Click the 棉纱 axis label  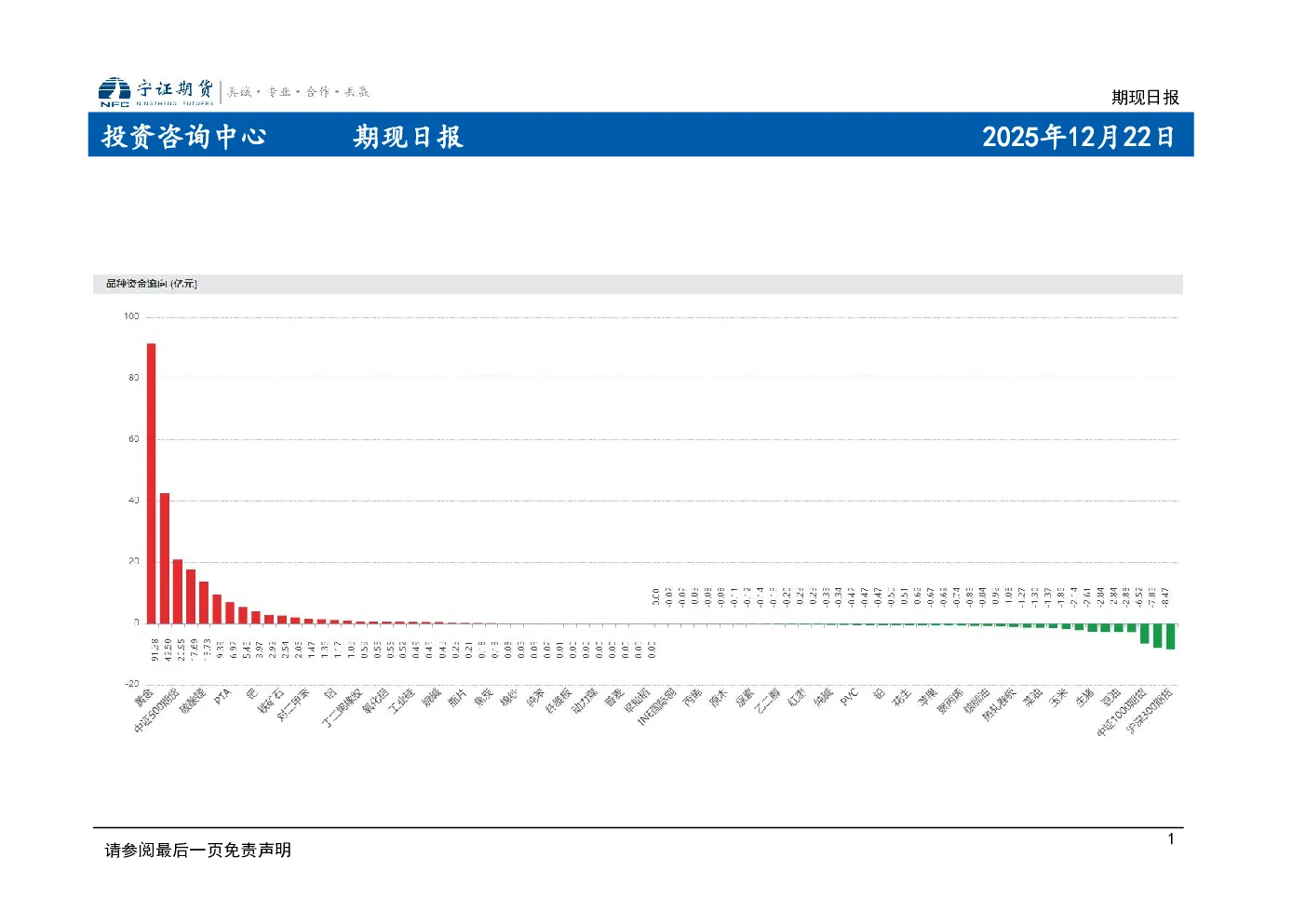[509, 699]
